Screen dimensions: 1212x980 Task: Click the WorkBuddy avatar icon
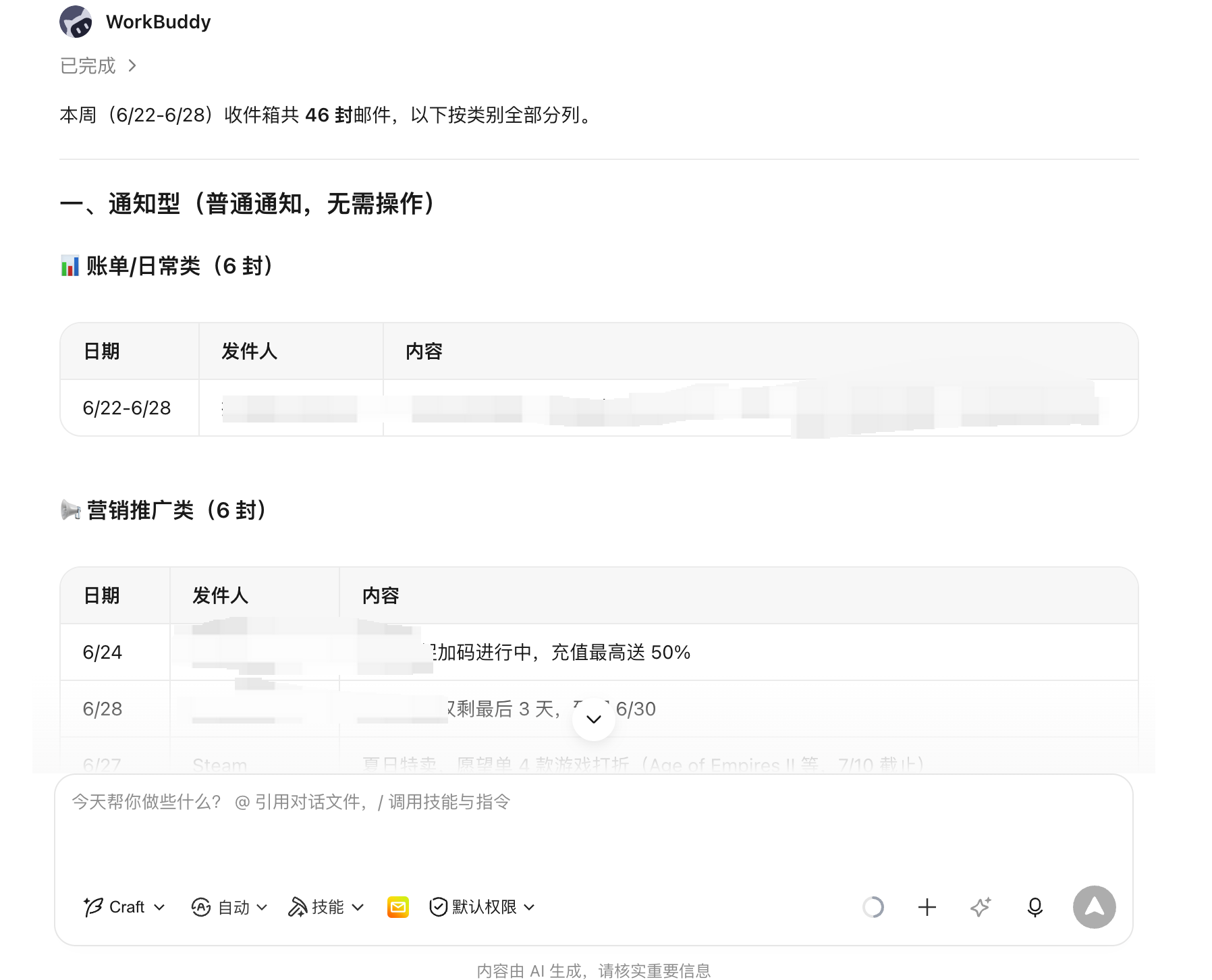pyautogui.click(x=76, y=22)
